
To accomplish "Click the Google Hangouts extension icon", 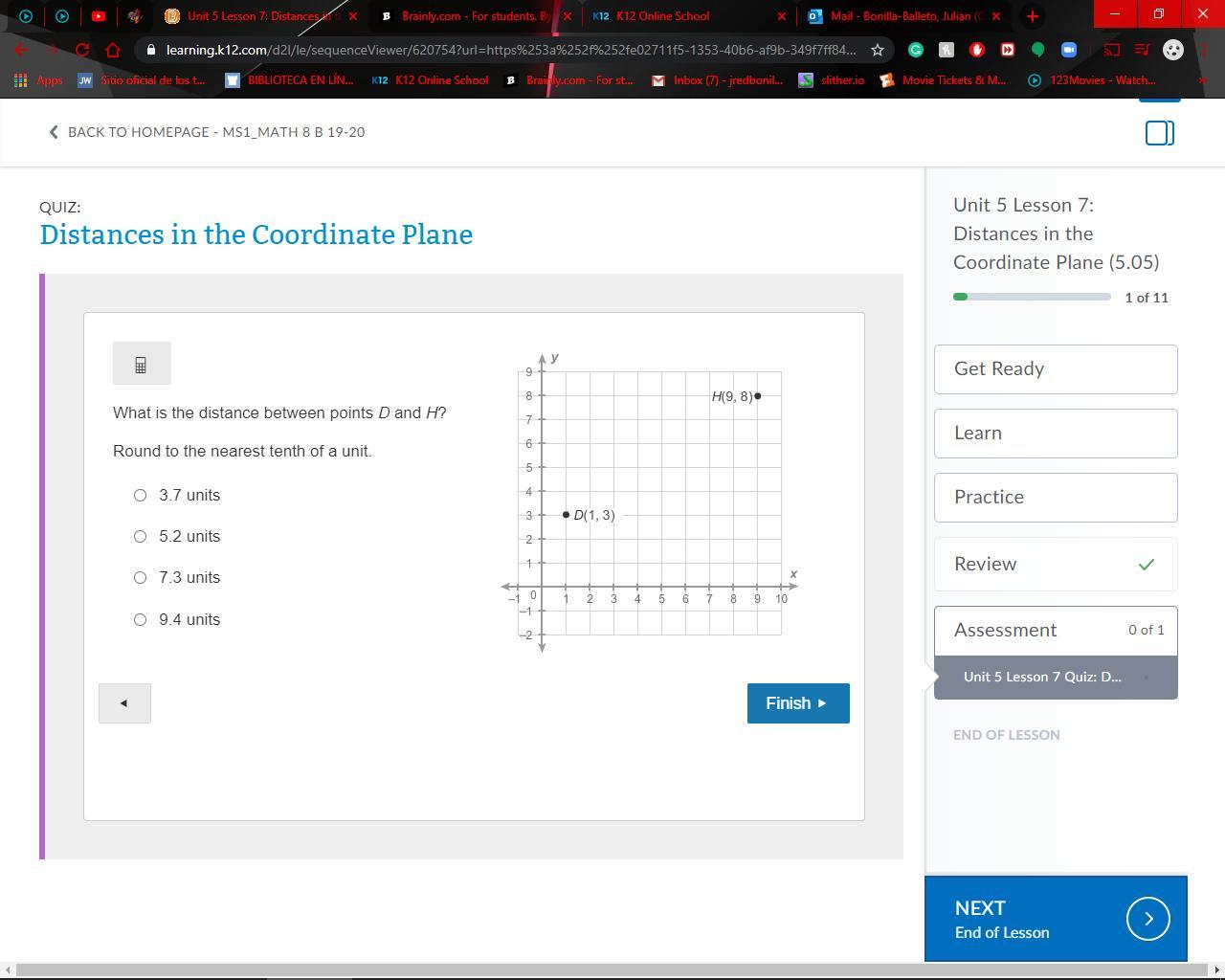I will 1038,50.
